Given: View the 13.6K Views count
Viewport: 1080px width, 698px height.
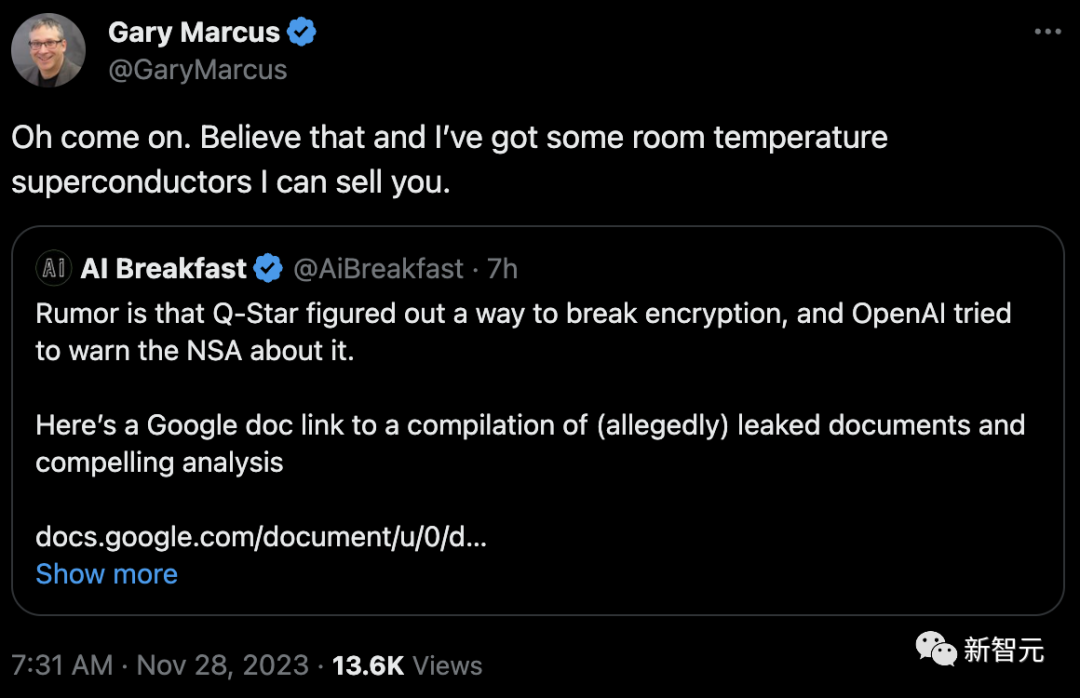Looking at the screenshot, I should coord(407,665).
